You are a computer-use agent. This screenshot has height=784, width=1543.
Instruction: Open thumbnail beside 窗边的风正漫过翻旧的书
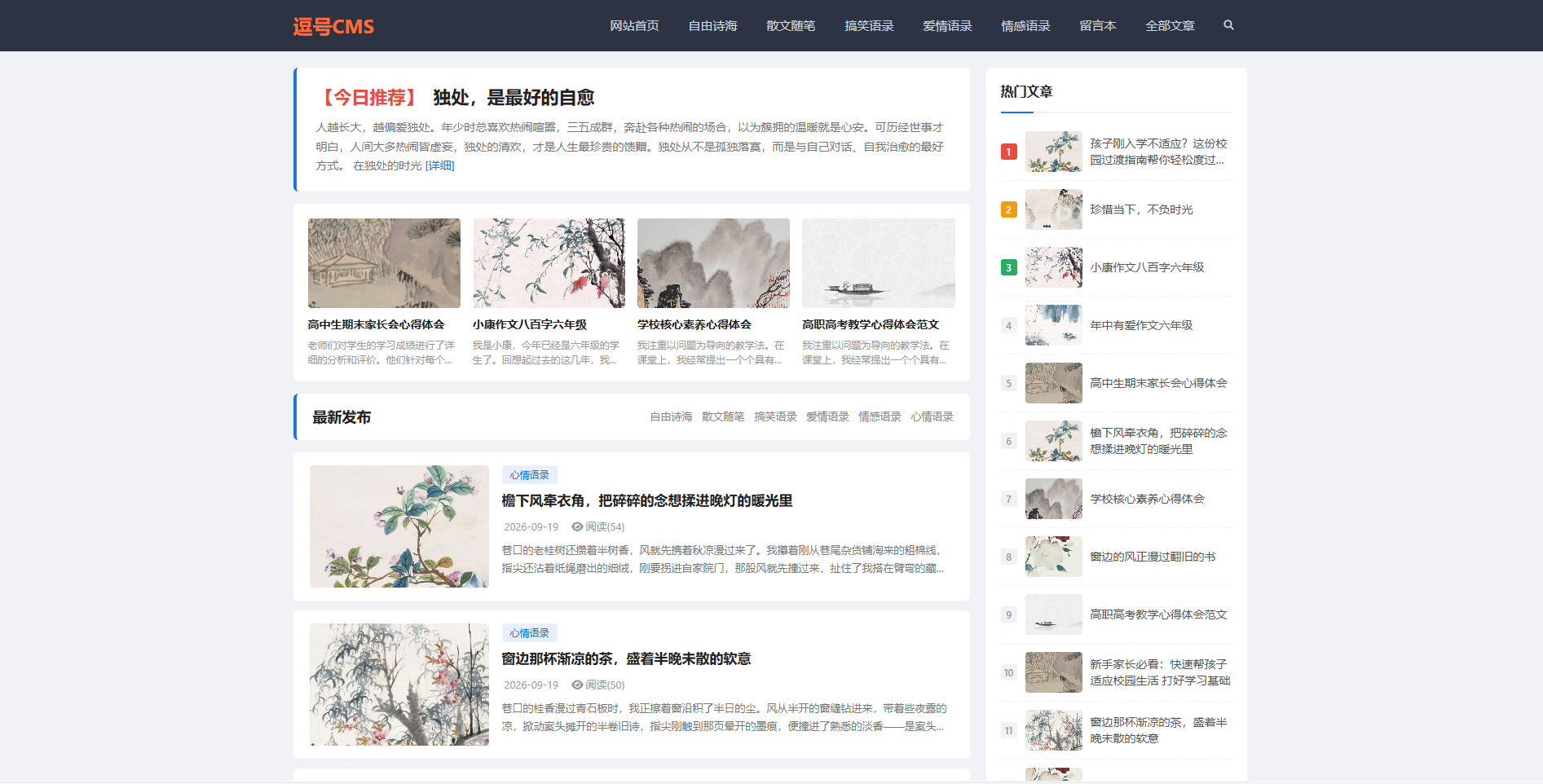point(1054,557)
